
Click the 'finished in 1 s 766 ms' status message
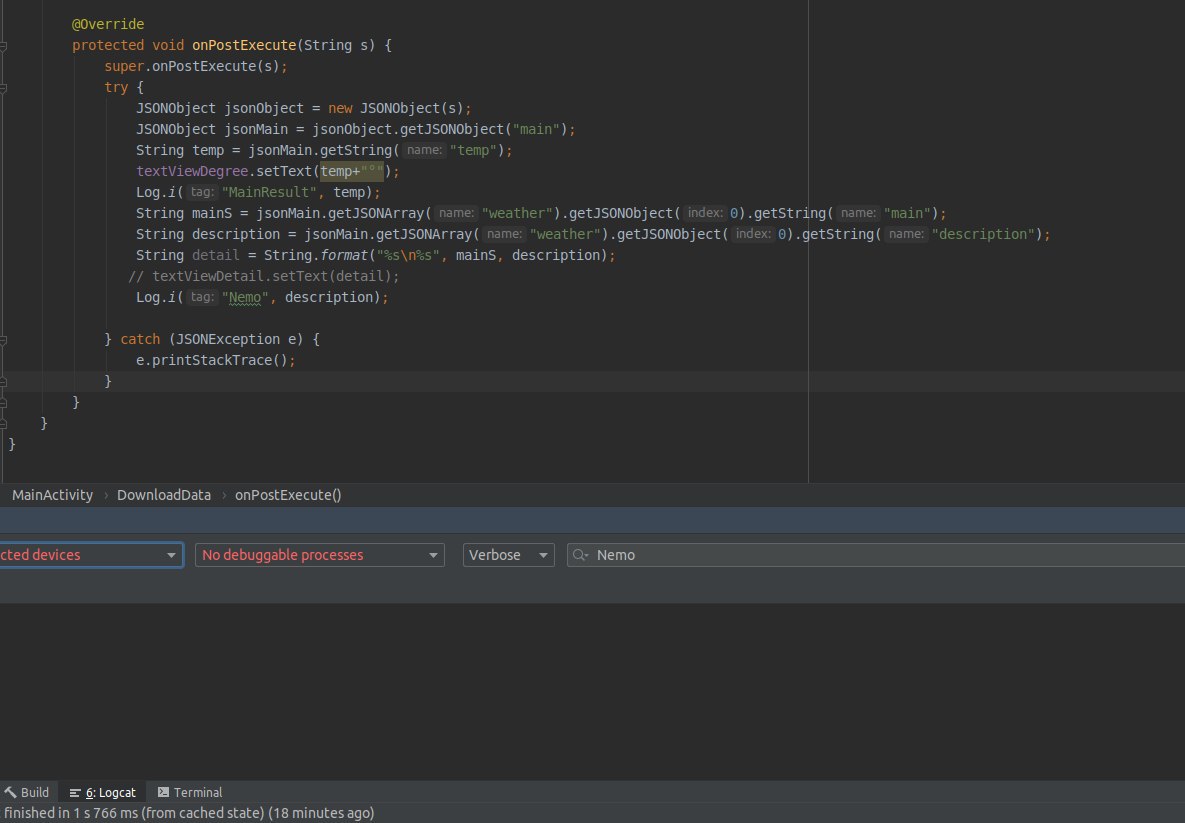(x=189, y=813)
